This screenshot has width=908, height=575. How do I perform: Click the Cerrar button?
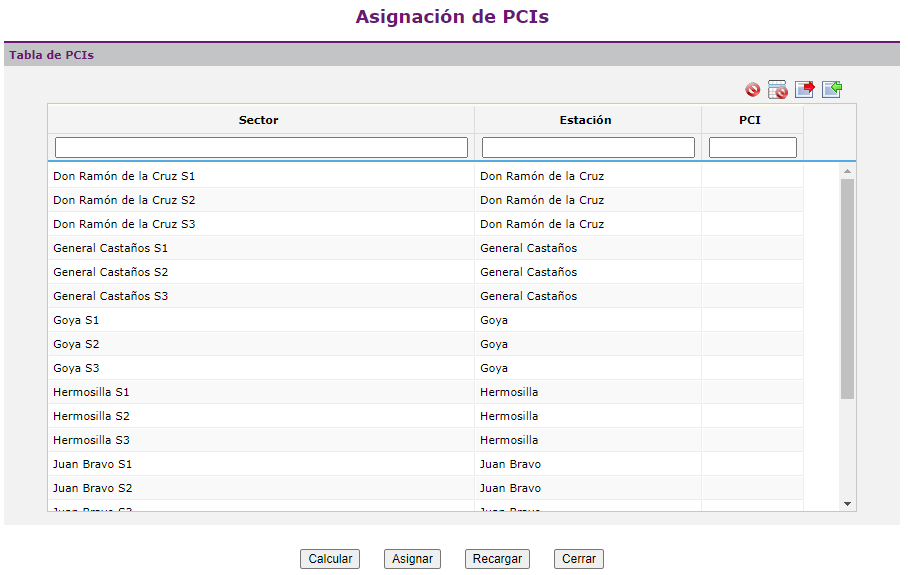coord(579,559)
